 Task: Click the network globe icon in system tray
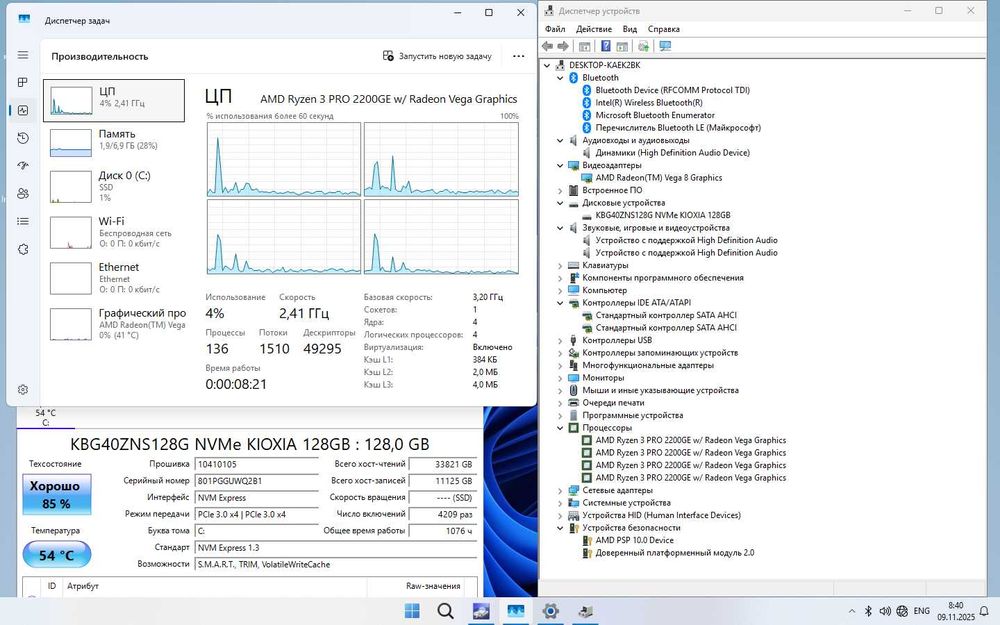[902, 611]
